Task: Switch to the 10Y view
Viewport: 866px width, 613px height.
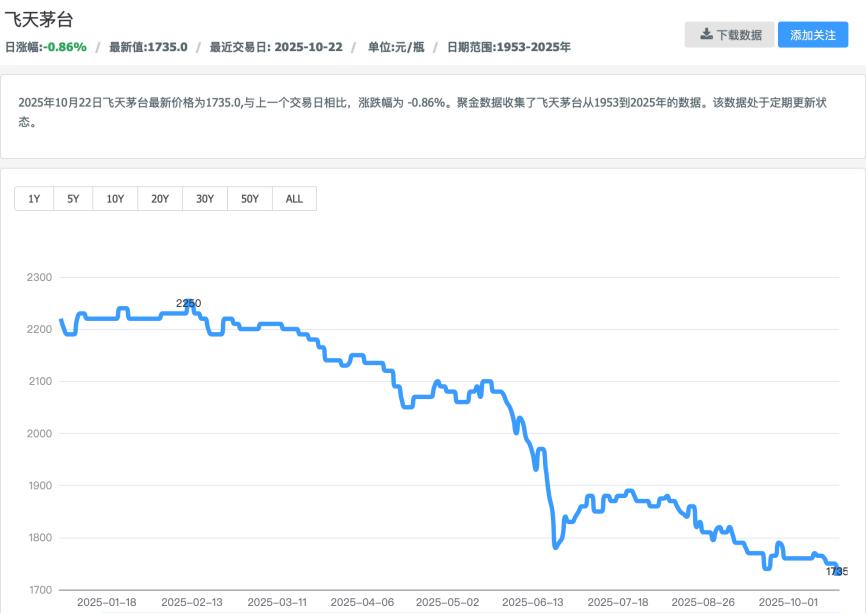Action: tap(116, 198)
